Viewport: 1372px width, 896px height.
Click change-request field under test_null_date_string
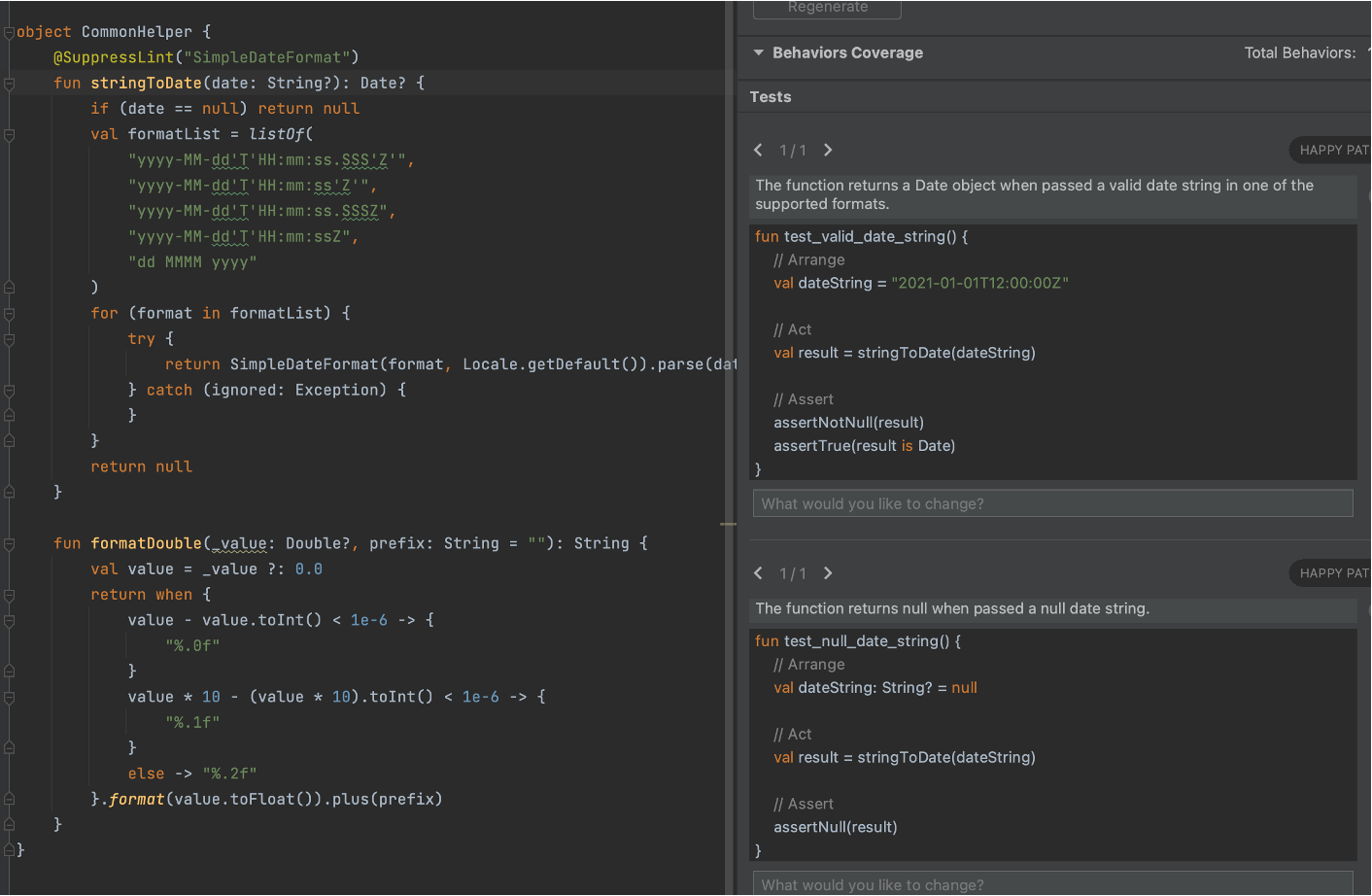(x=1052, y=884)
